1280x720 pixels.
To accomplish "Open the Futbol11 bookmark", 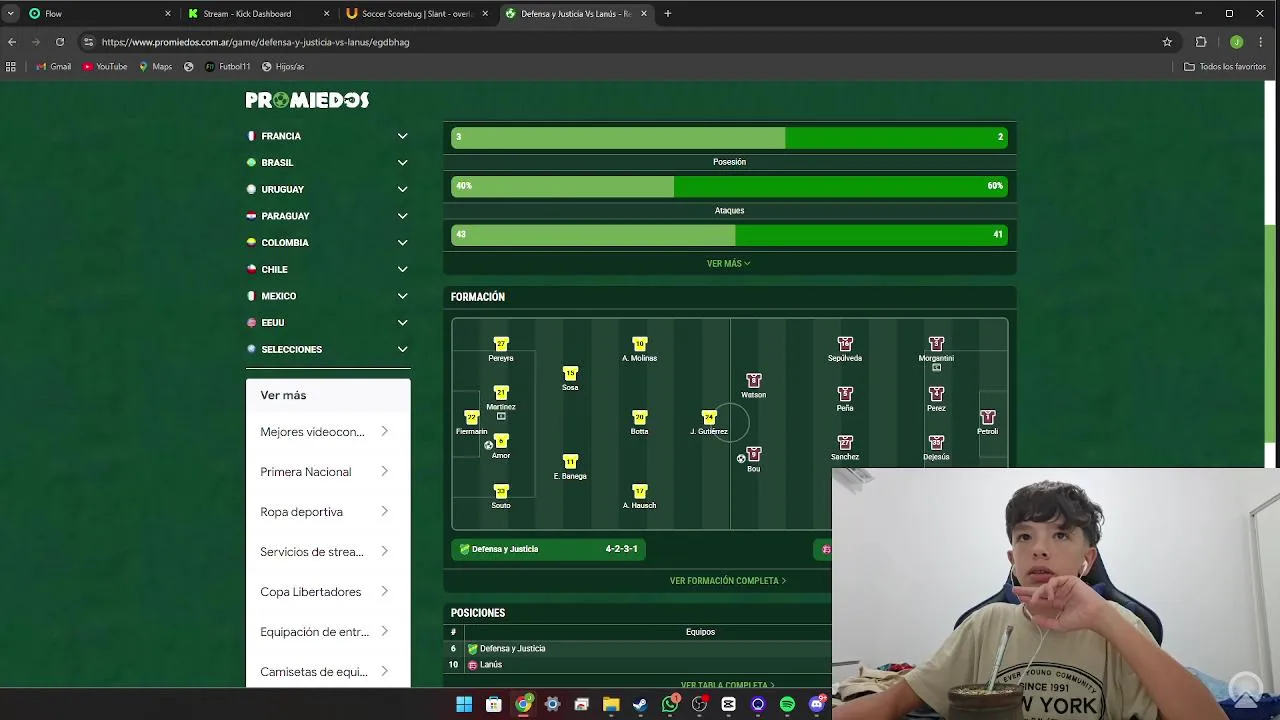I will (x=227, y=67).
